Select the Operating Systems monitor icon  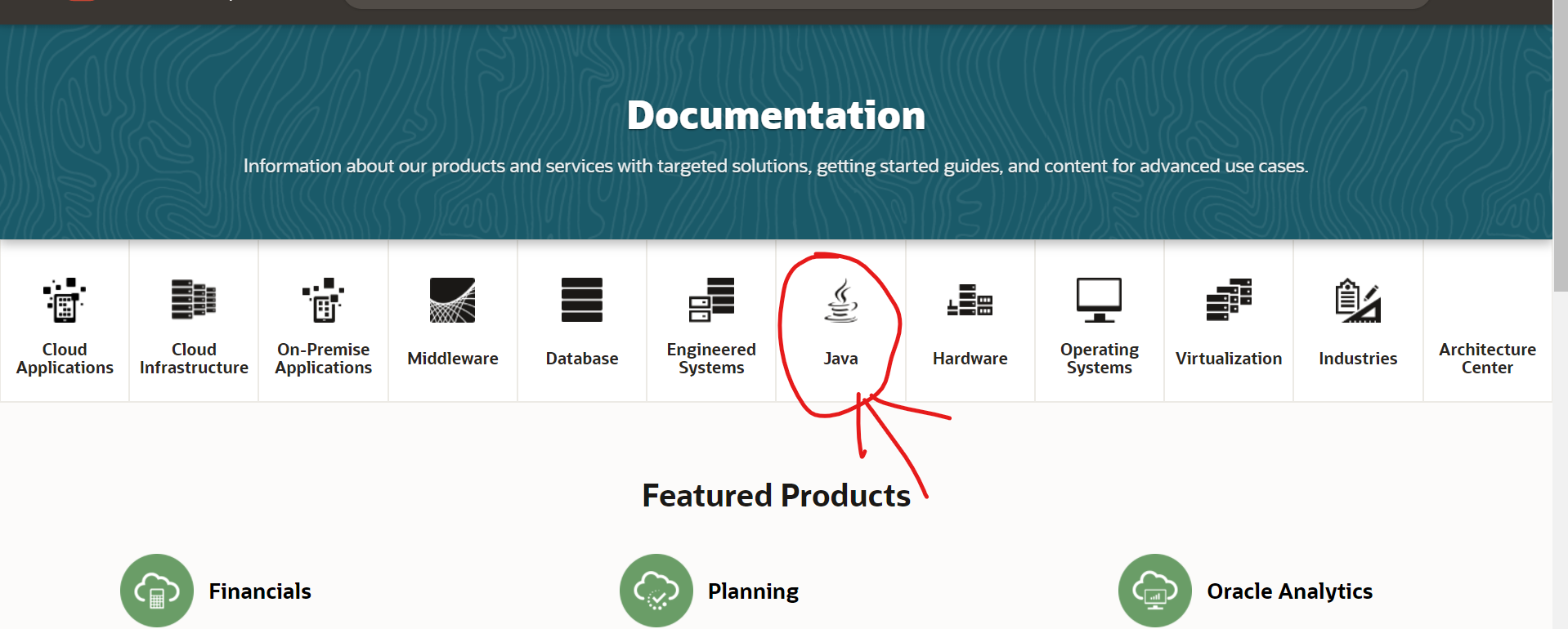pyautogui.click(x=1100, y=300)
